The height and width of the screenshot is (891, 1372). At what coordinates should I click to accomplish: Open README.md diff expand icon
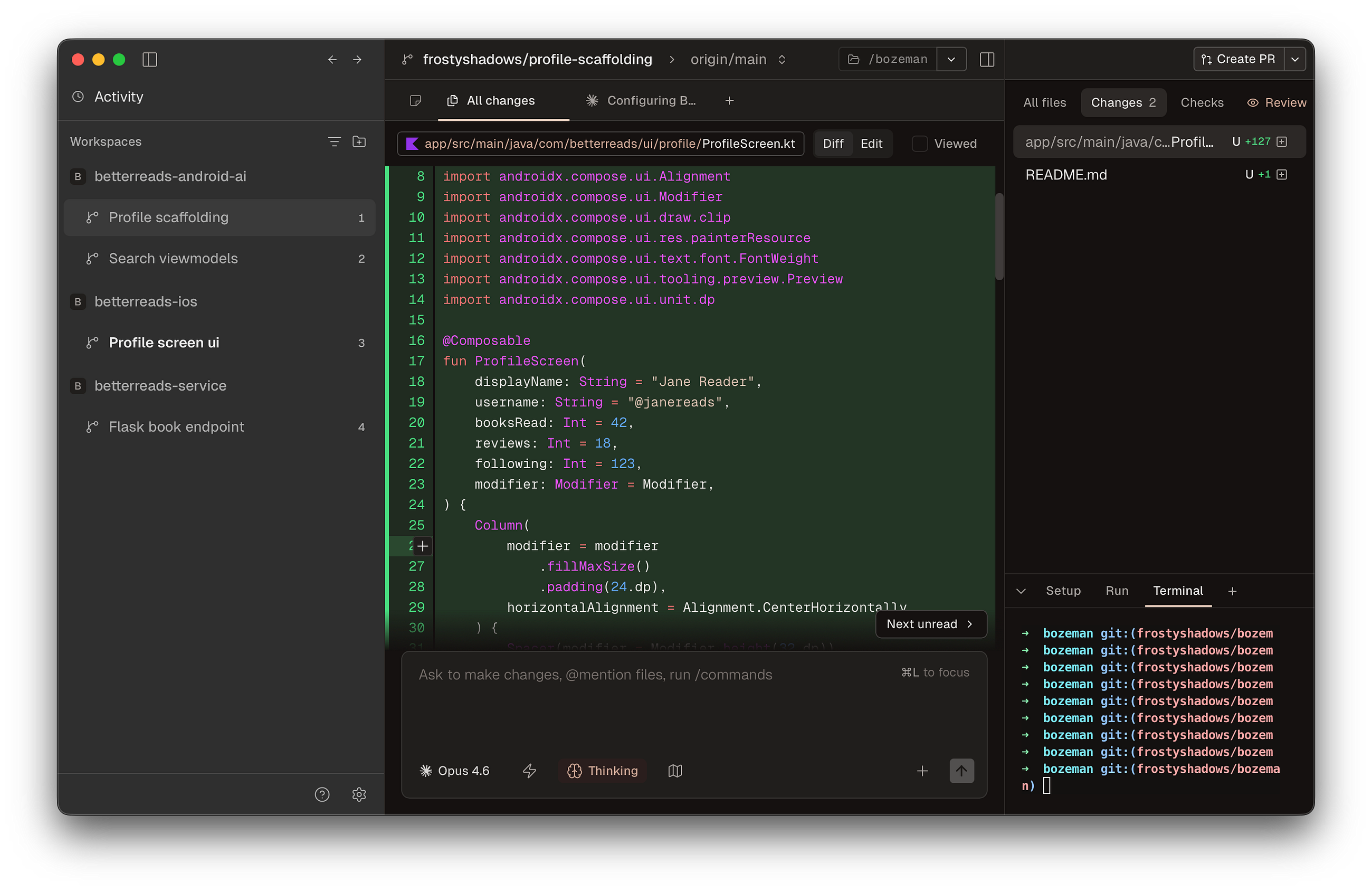(x=1281, y=175)
